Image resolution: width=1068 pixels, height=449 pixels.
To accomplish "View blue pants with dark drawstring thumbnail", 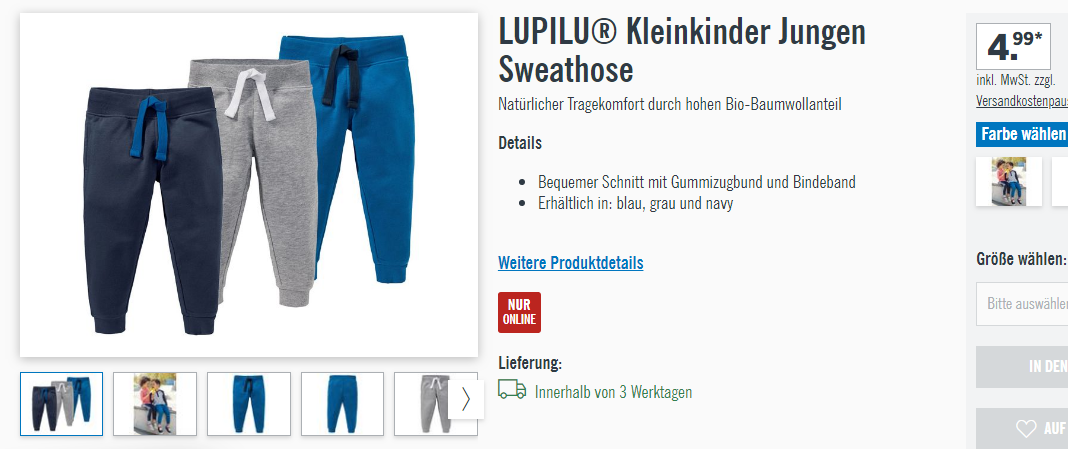I will (x=249, y=403).
